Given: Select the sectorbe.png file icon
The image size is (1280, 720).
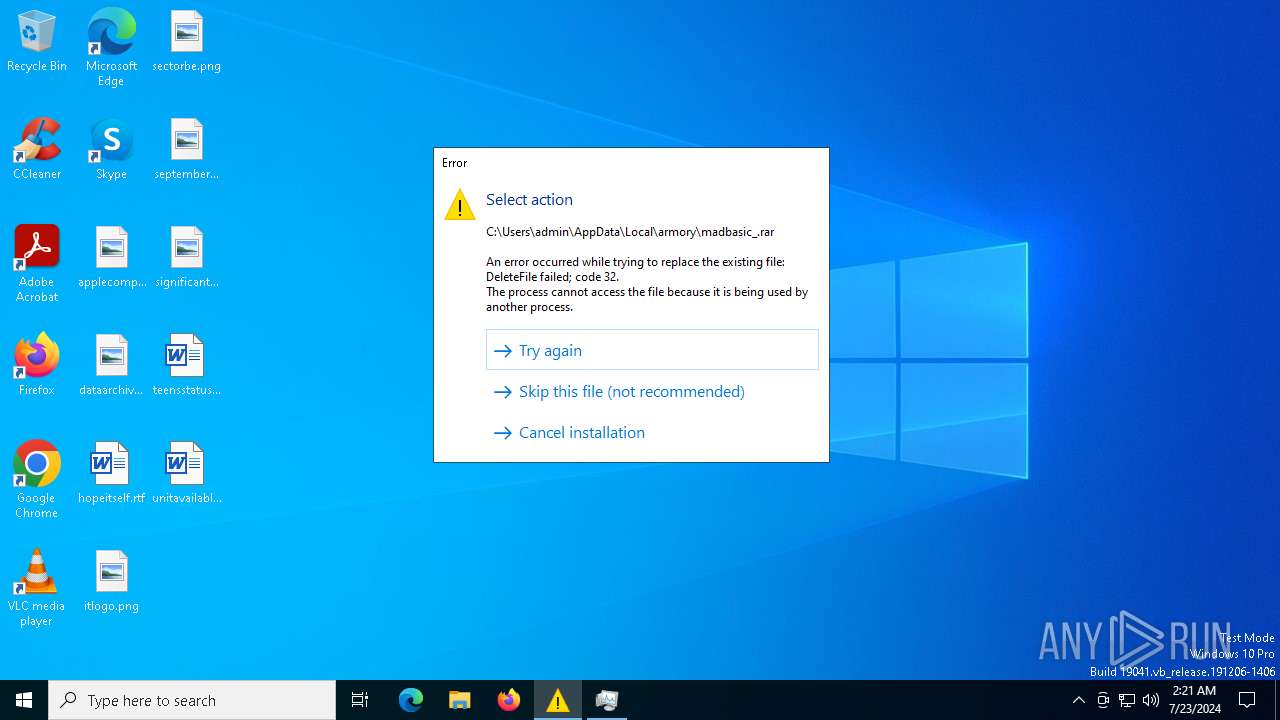Looking at the screenshot, I should point(186,42).
